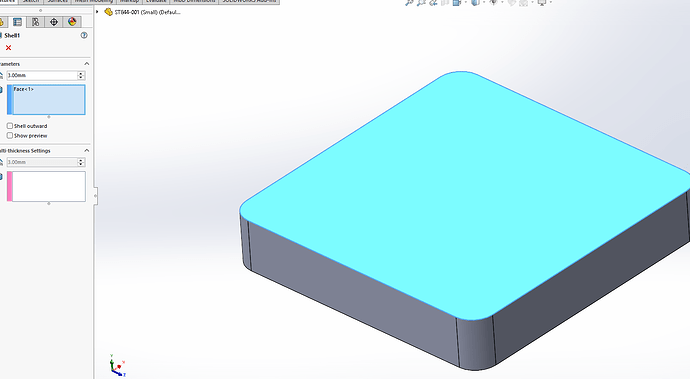Enable the Show preview checkbox

pos(10,136)
